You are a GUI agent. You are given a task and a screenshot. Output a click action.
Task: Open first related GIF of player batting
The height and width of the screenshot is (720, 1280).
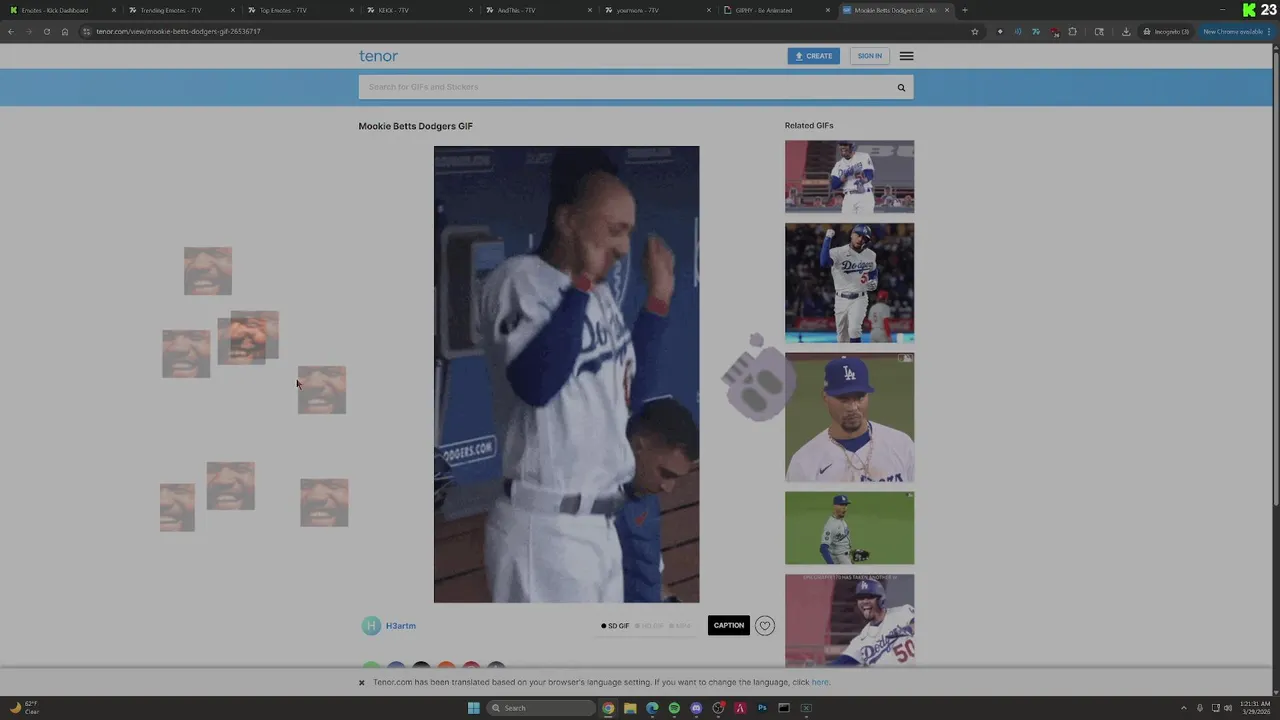point(849,176)
